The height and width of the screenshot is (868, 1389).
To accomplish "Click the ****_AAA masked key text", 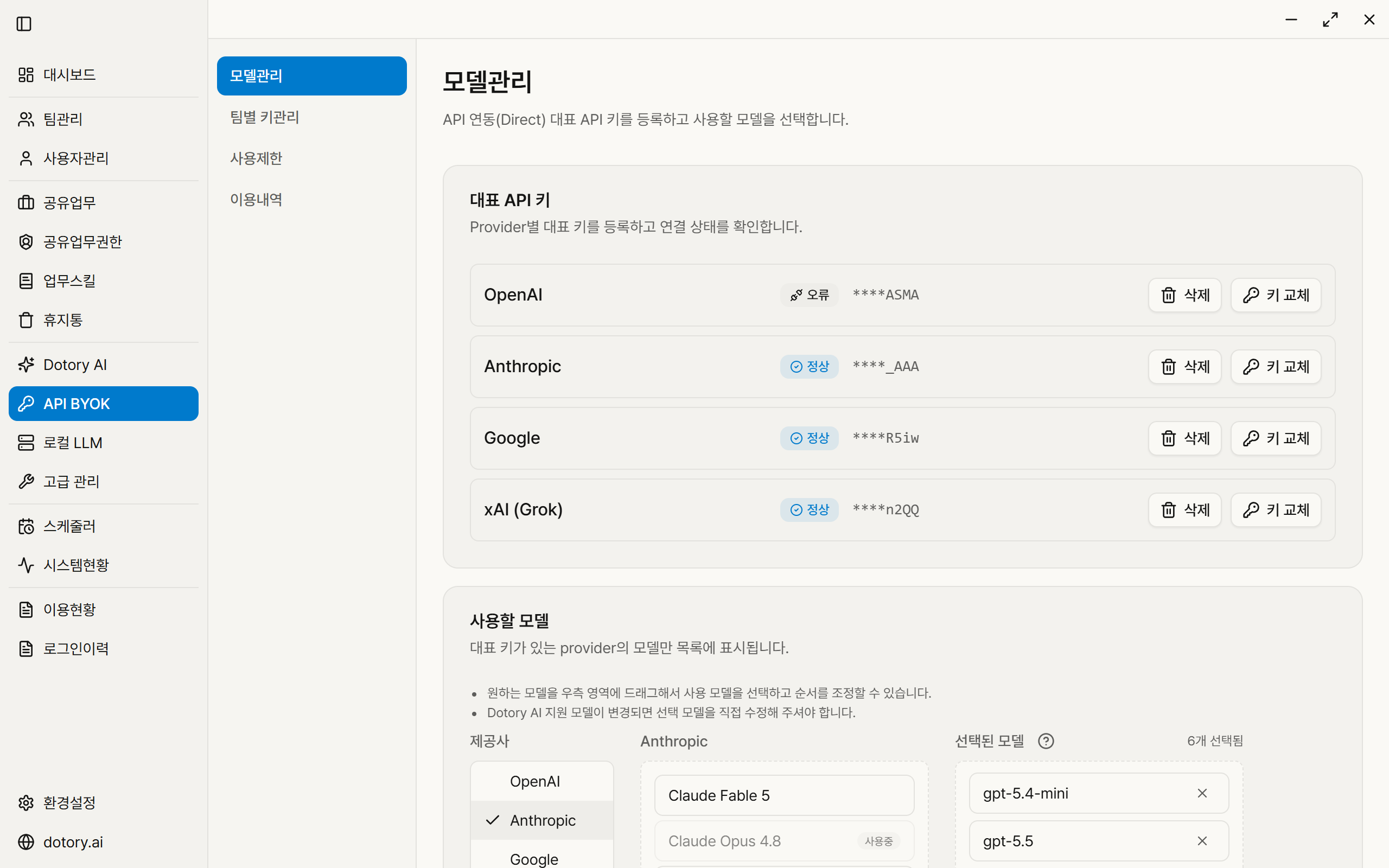I will coord(885,367).
